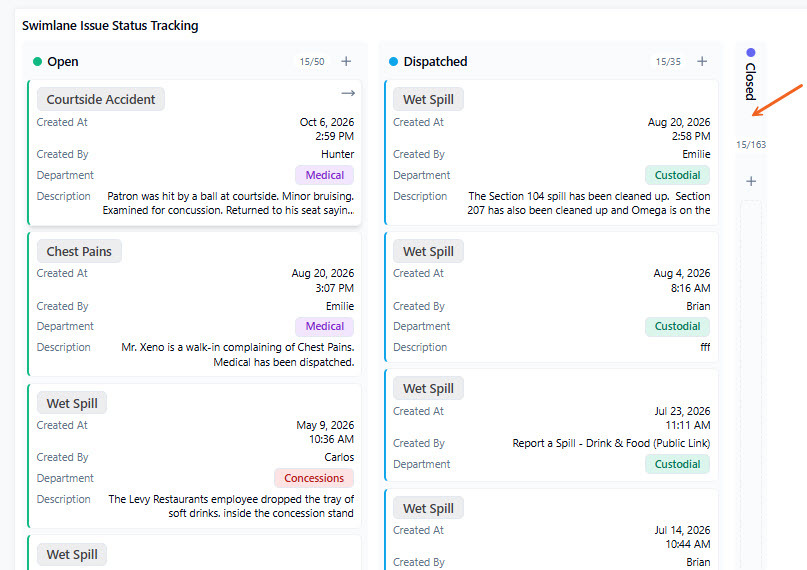
Task: Select Medical tag on Chest Pains card
Action: (x=324, y=326)
